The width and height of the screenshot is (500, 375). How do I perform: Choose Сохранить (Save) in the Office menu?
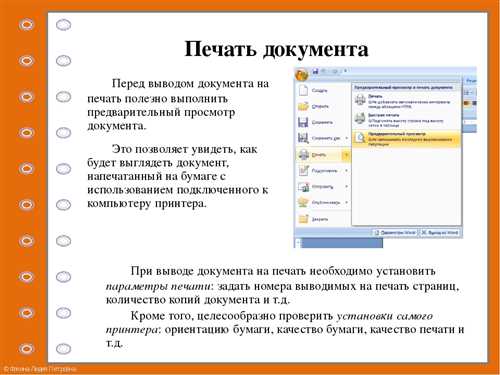click(x=322, y=122)
